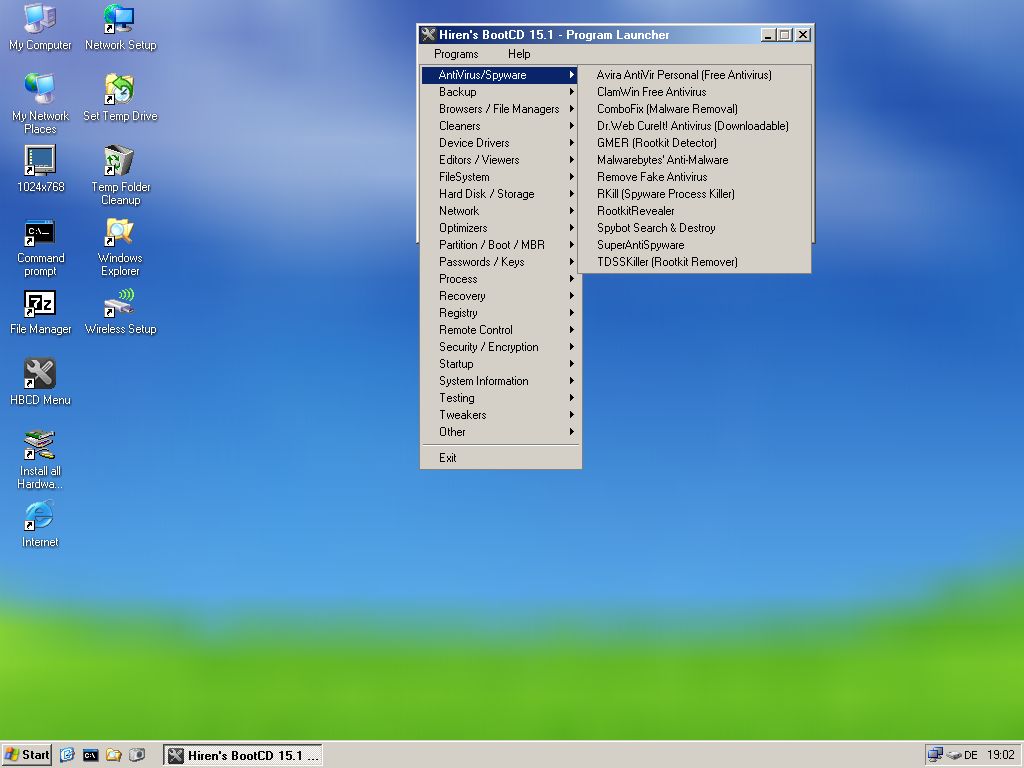1024x768 pixels.
Task: Expand the Registry submenu
Action: pyautogui.click(x=500, y=313)
